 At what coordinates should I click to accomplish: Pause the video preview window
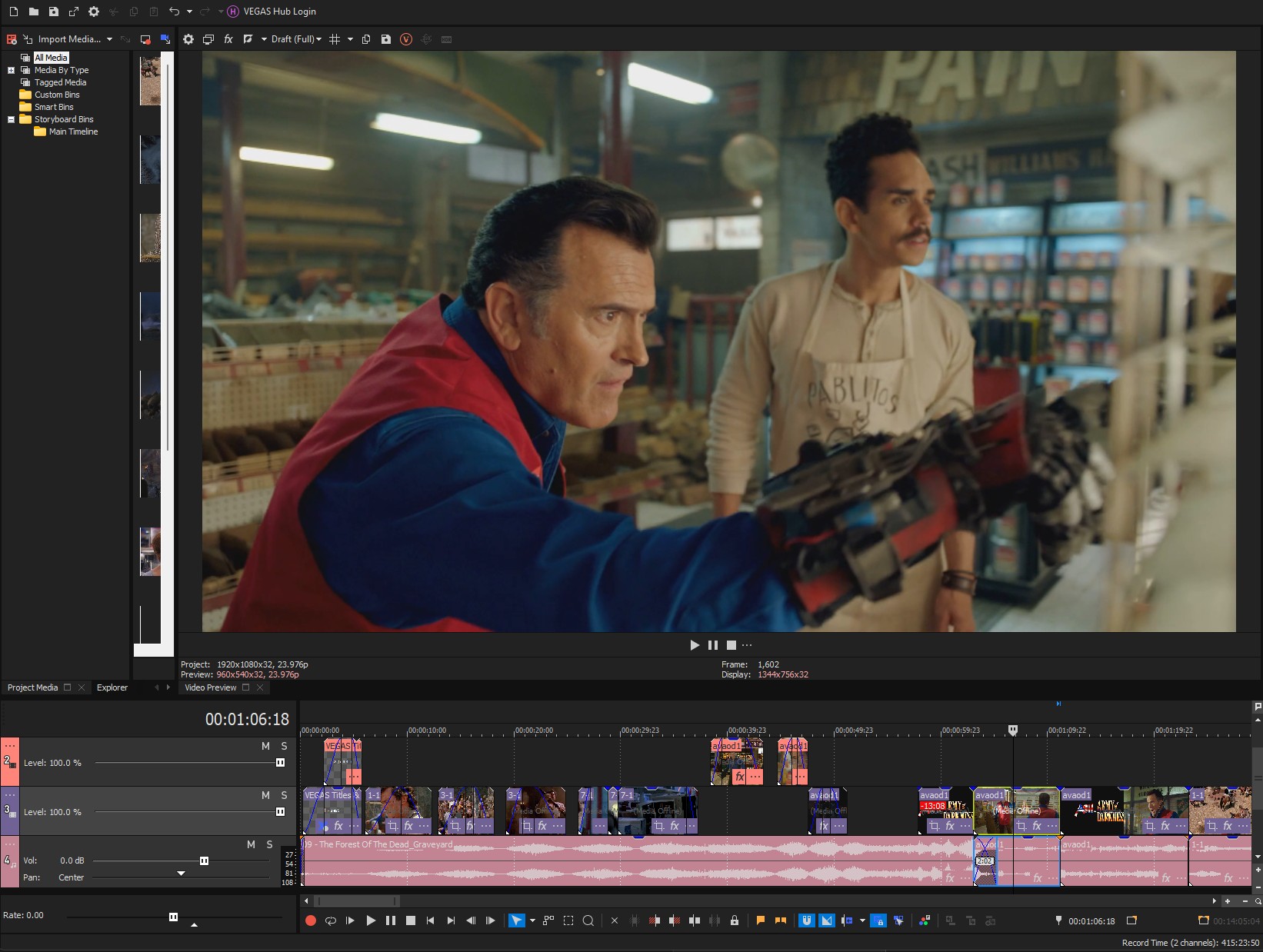[x=712, y=645]
